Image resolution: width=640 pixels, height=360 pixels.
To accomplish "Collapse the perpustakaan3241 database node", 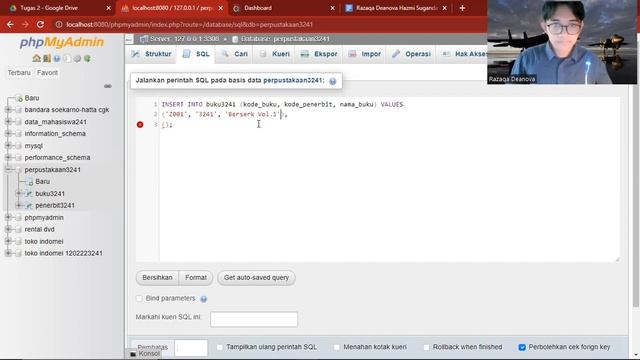I will (8, 169).
